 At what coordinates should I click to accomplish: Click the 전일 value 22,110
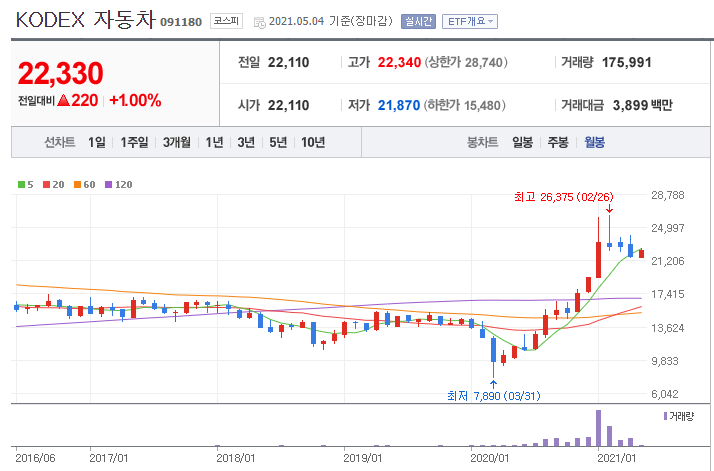288,62
